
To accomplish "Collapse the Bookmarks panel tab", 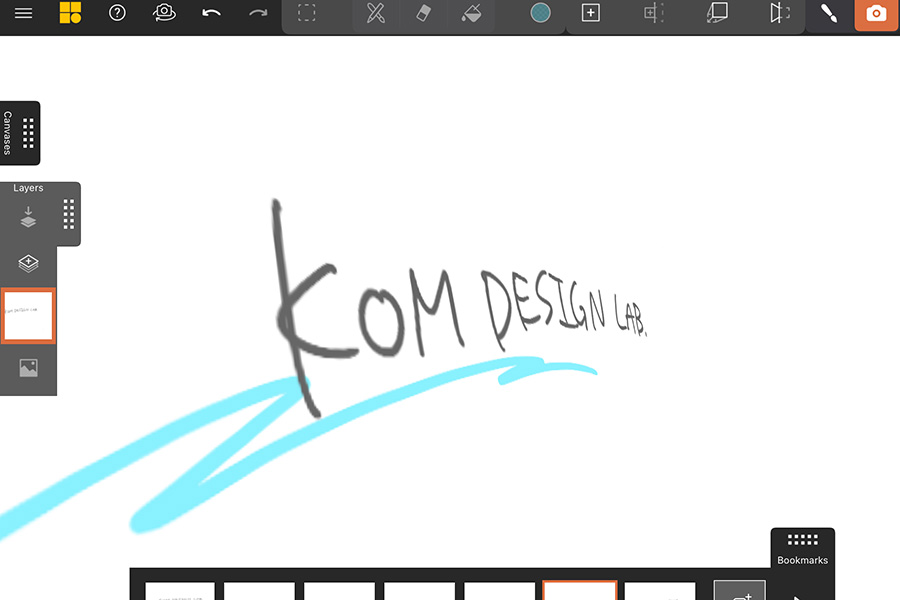I will coord(802,548).
